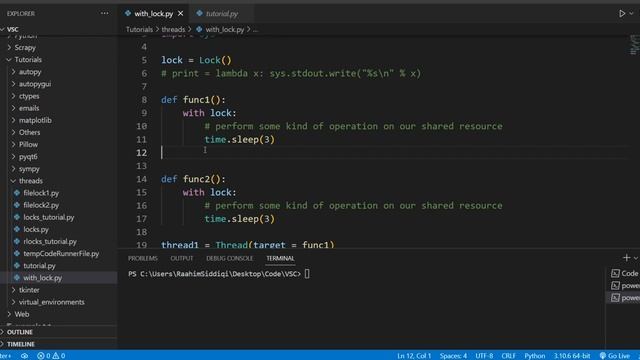The width and height of the screenshot is (640, 360).
Task: Open rlocks_tutorial.py in the explorer
Action: click(50, 241)
